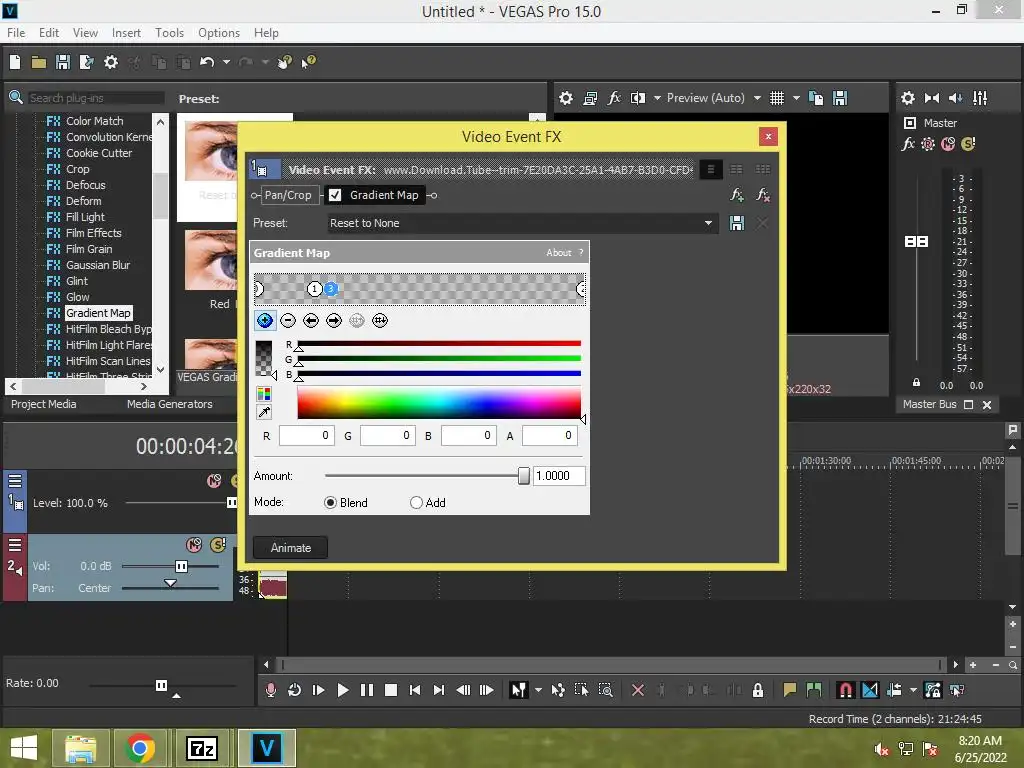1024x768 pixels.
Task: Copy preview snapshot to clipboard
Action: [x=816, y=98]
